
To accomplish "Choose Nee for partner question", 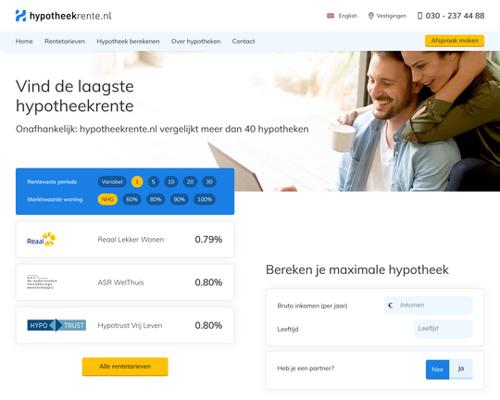I will coord(437,369).
